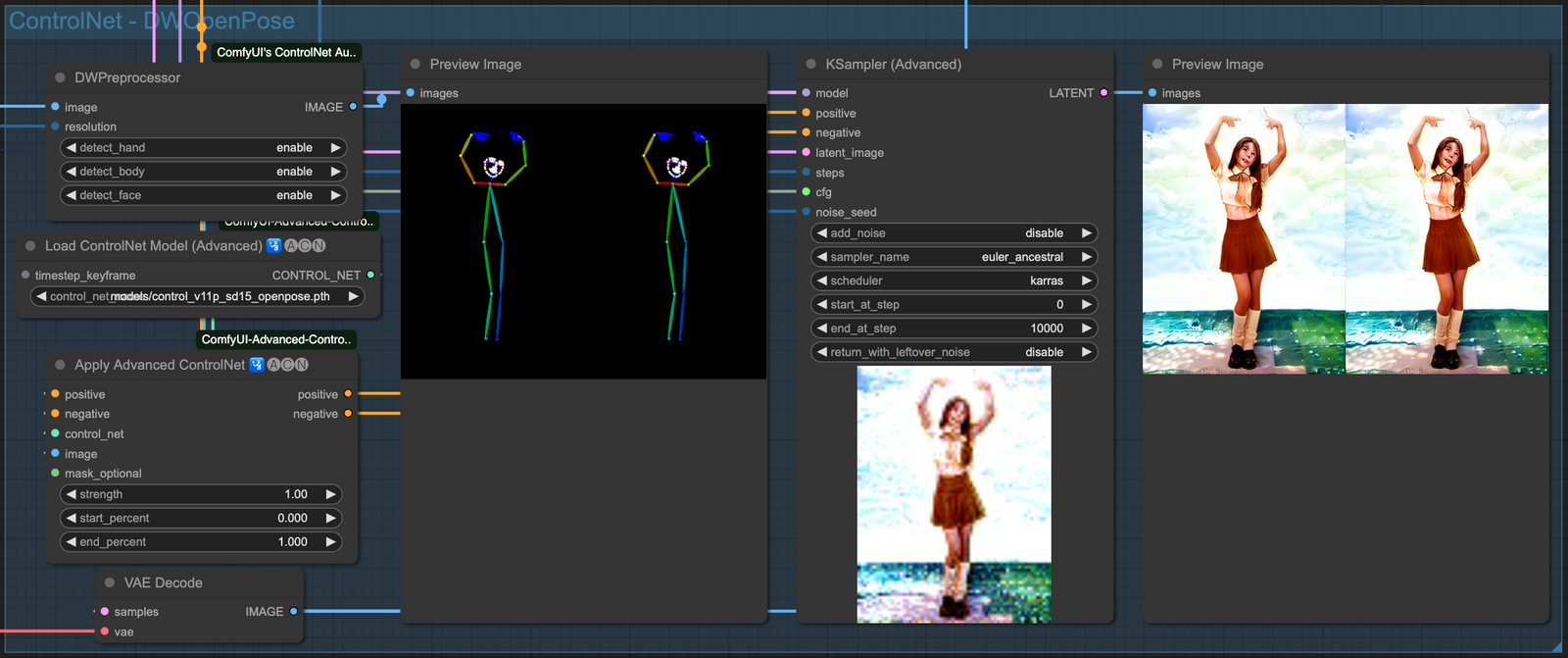This screenshot has height=658, width=1568.
Task: Collapse the DWPreprocessor node via its title dot
Action: pos(61,77)
